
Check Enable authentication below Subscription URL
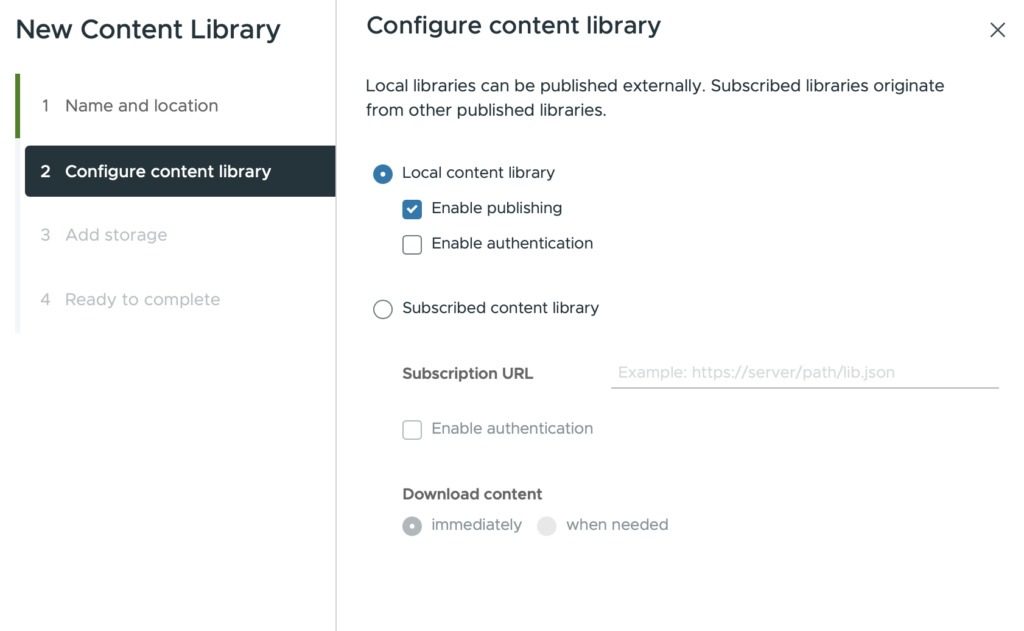click(412, 429)
